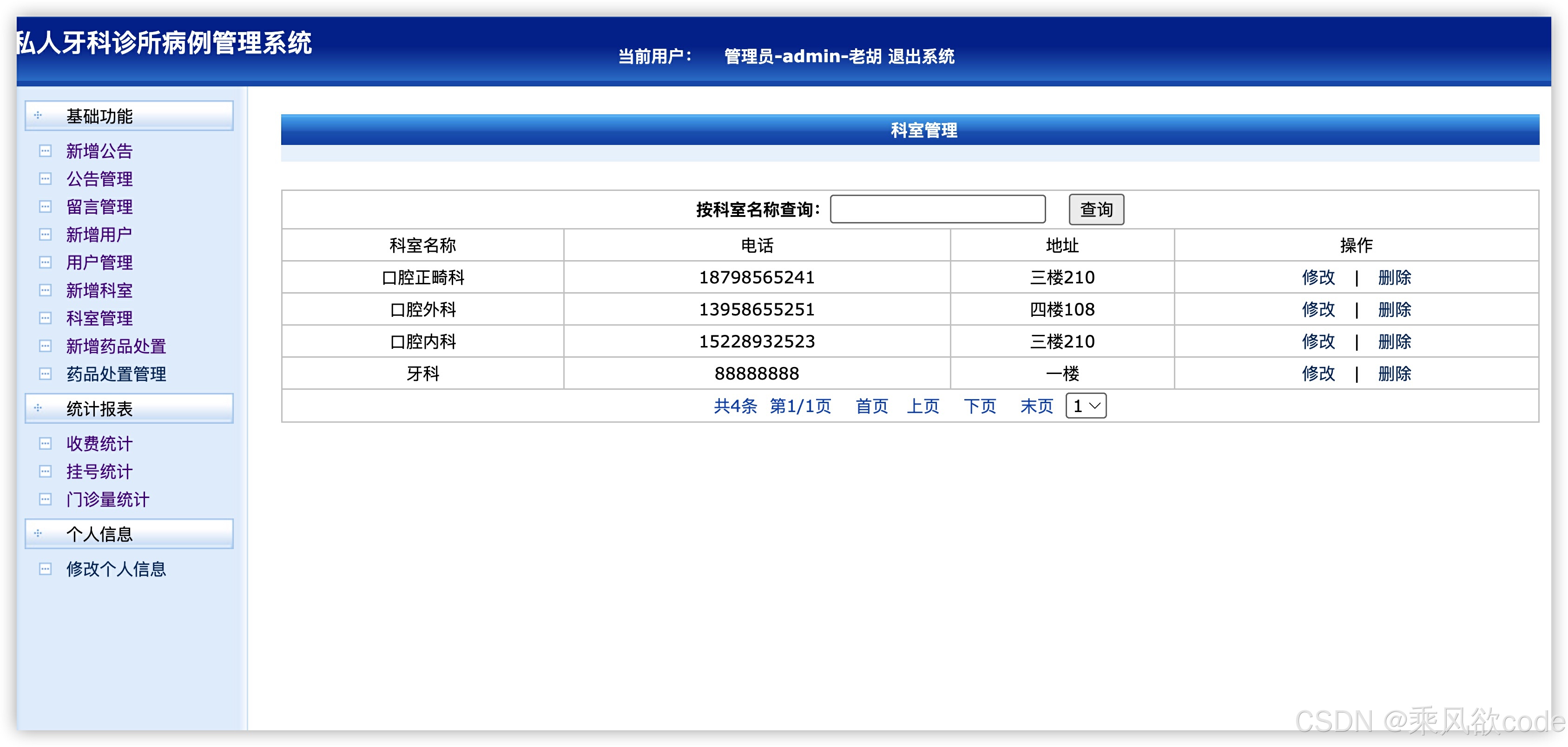Click 删除 for 牙科 row
This screenshot has width=1568, height=747.
click(x=1394, y=373)
